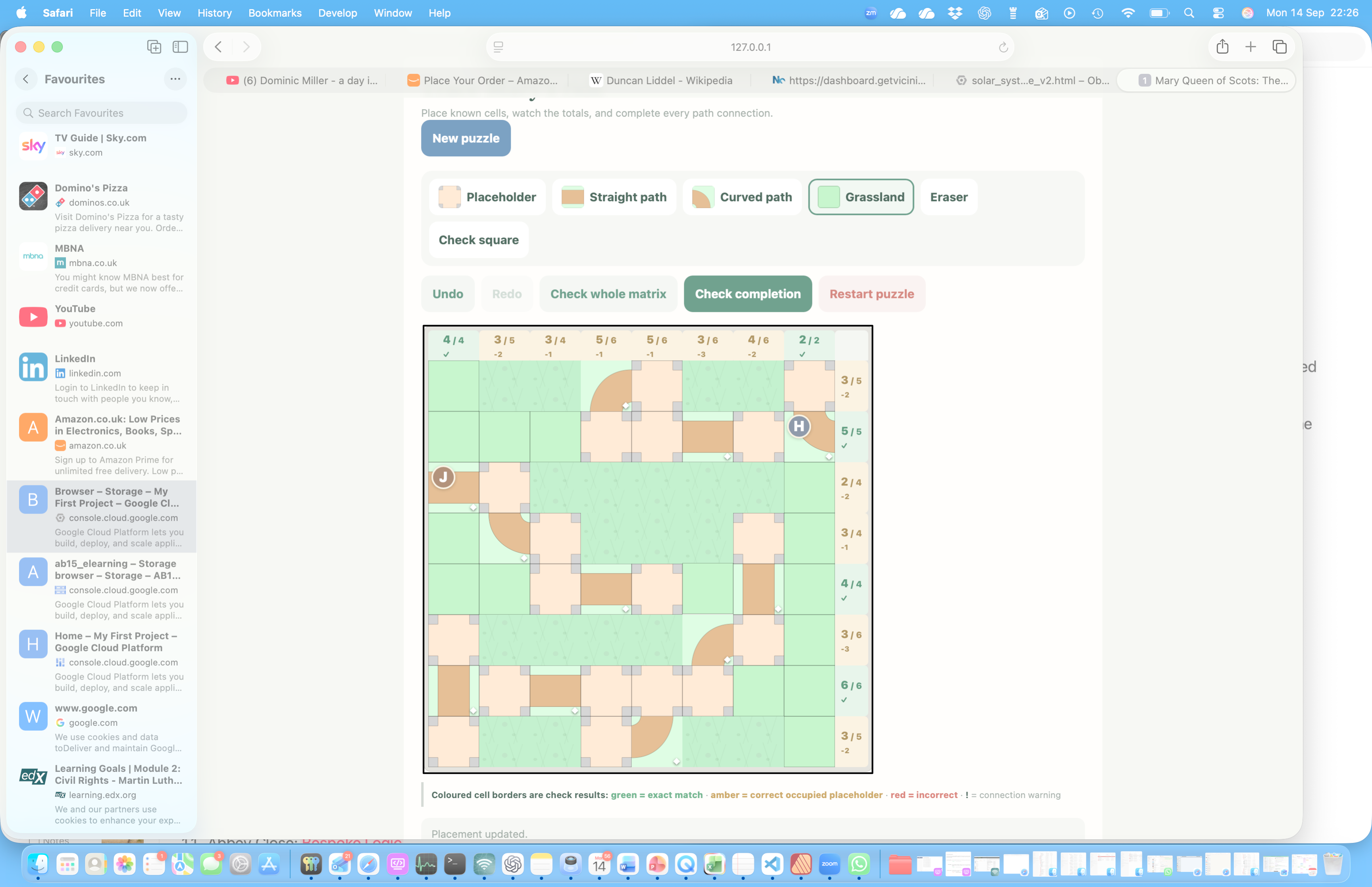The width and height of the screenshot is (1372, 887).
Task: Switch to Place Your Order Amazon tab
Action: (x=482, y=81)
